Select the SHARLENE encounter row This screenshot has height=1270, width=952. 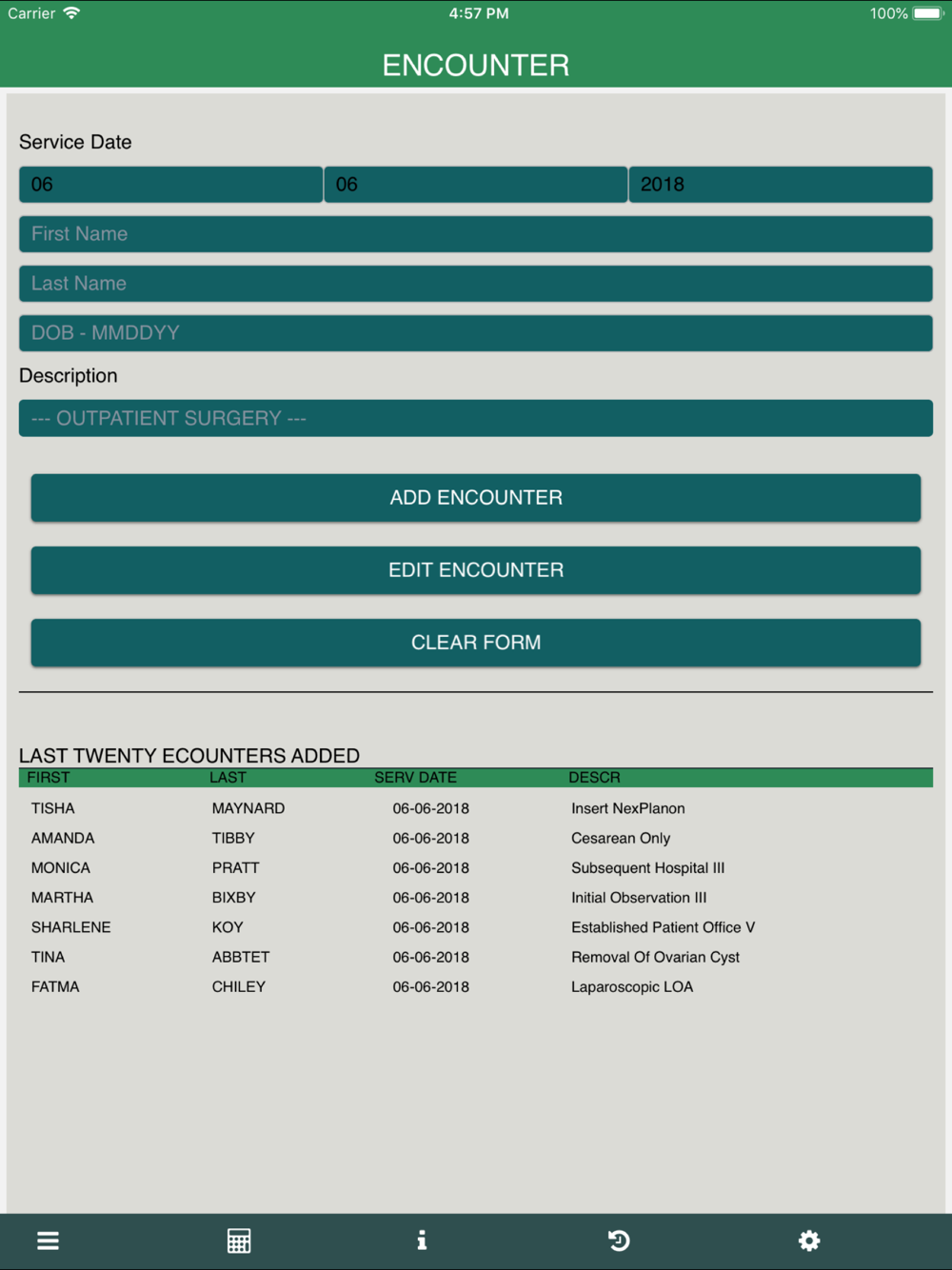(x=476, y=927)
